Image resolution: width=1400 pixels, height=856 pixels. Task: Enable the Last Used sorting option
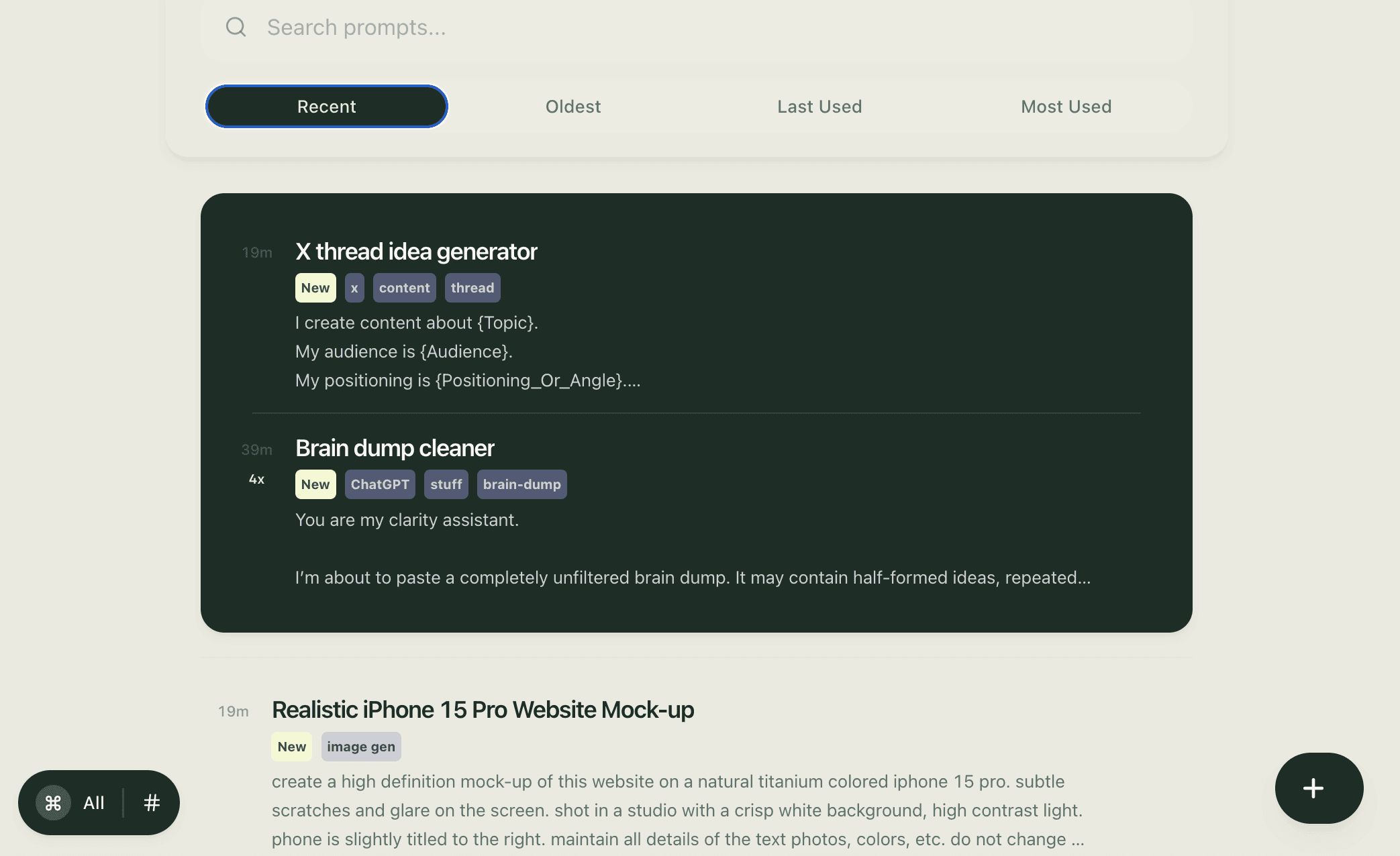click(819, 106)
